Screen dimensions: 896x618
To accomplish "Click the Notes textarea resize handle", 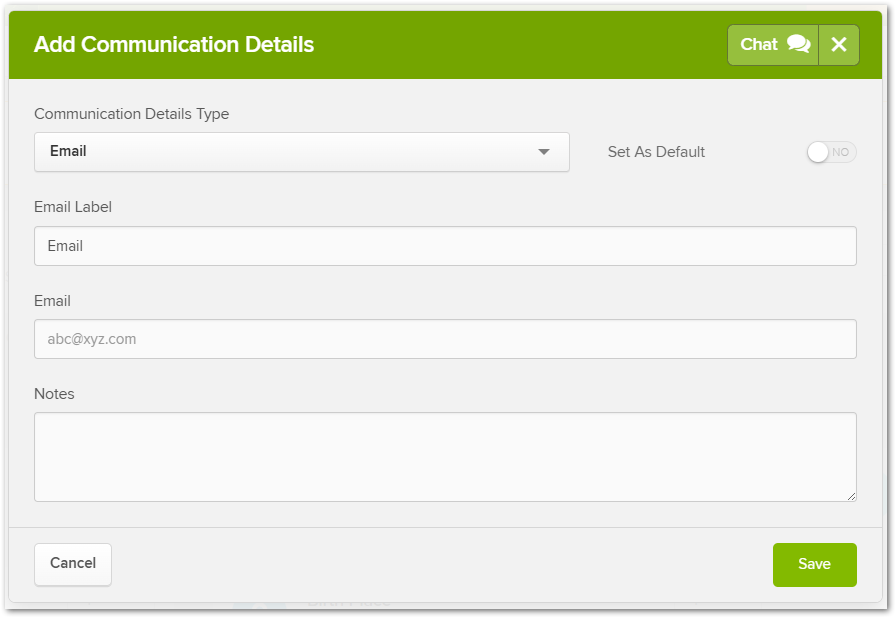I will [x=851, y=496].
